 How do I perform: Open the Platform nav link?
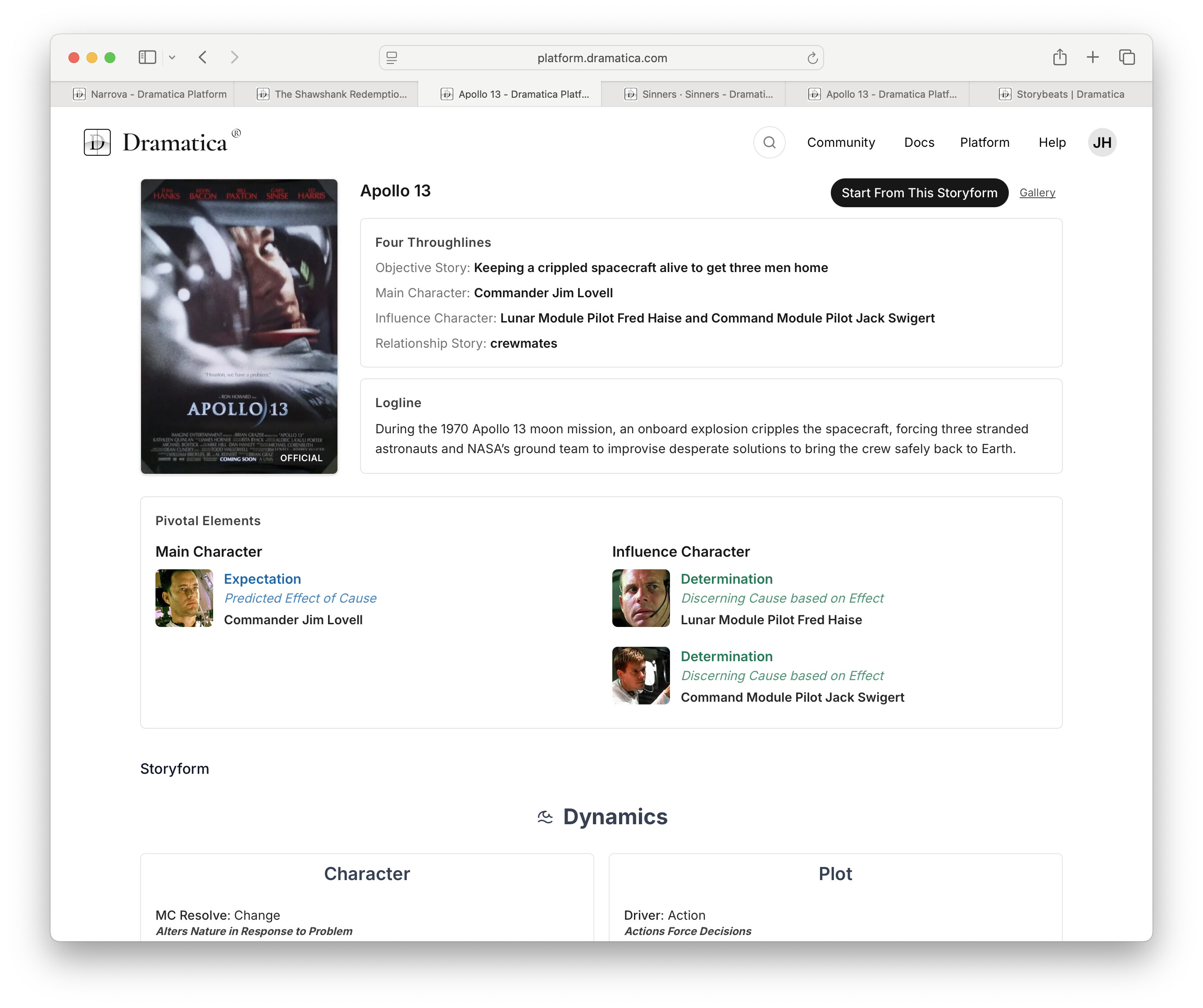coord(984,142)
